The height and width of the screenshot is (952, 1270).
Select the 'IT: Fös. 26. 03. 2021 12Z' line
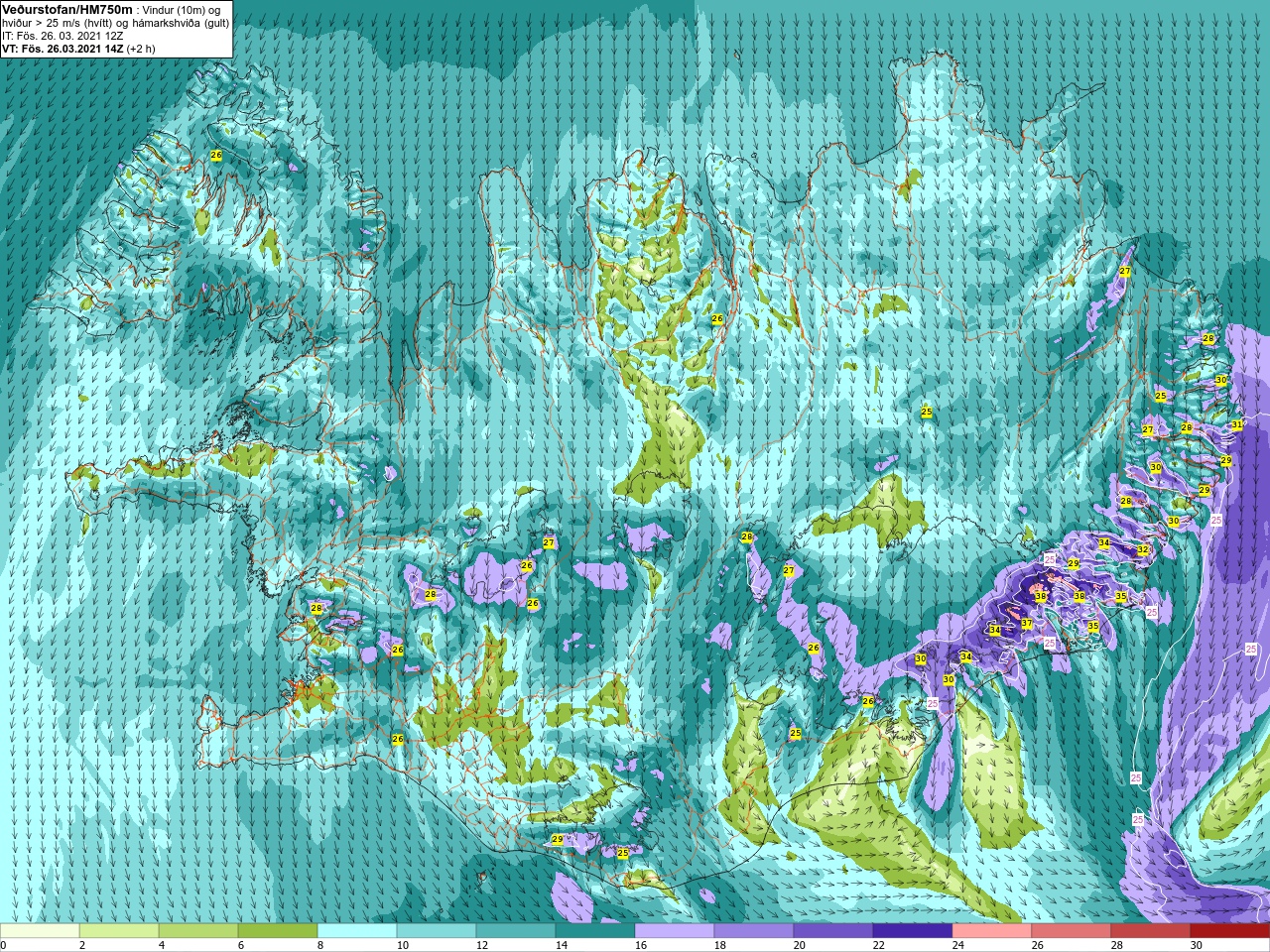(63, 36)
